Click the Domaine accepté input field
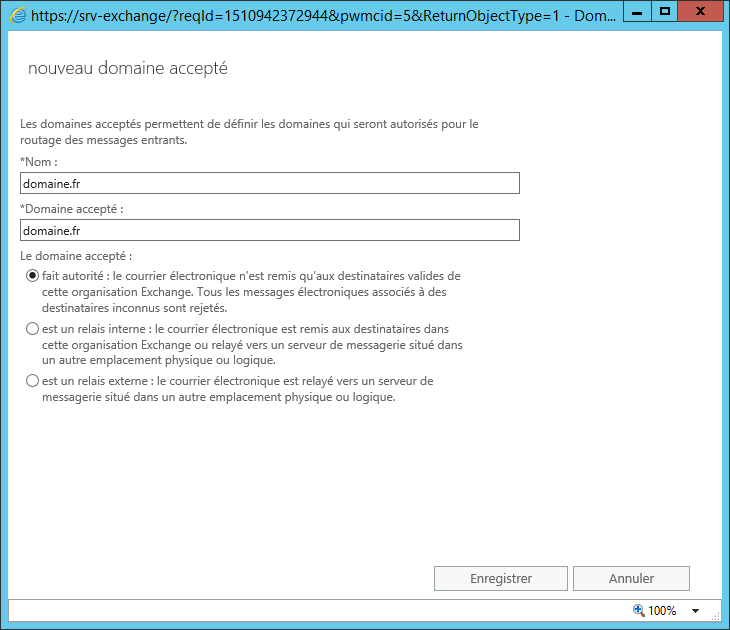 (x=270, y=230)
